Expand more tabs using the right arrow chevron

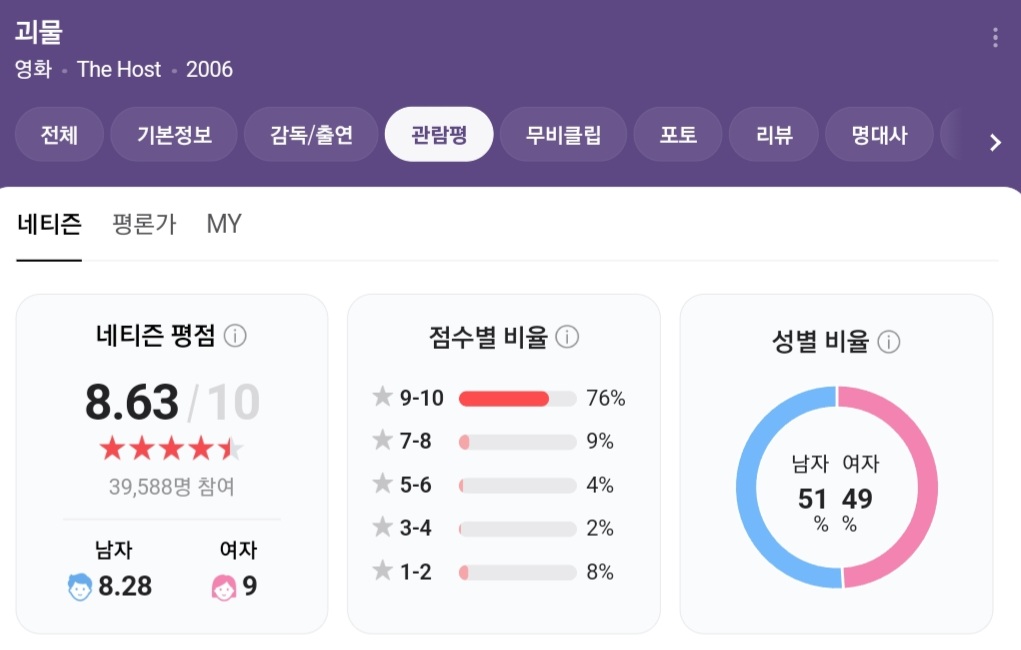tap(995, 142)
